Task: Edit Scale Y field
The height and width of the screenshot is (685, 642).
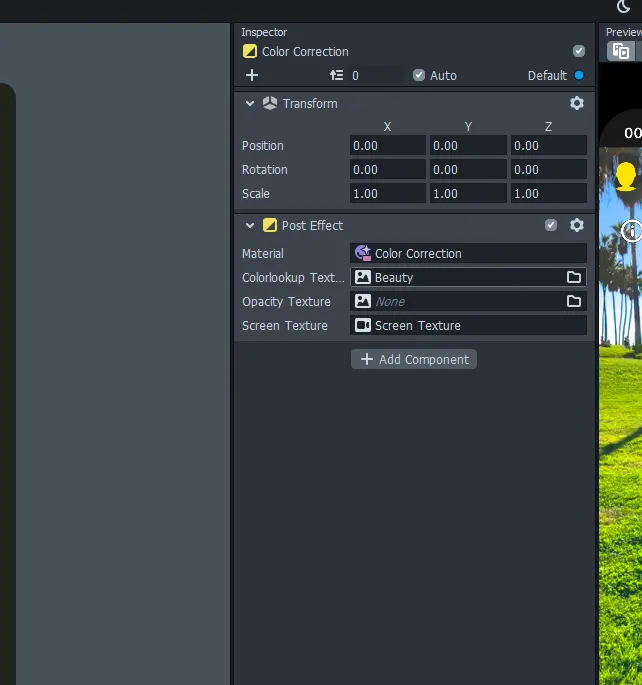Action: tap(468, 194)
